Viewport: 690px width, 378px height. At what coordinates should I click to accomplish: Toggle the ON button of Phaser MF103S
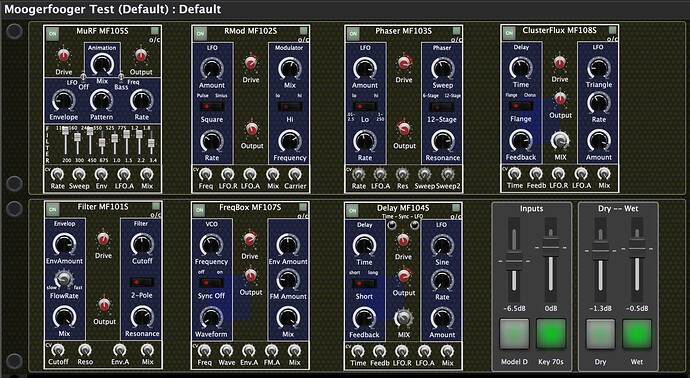coord(353,34)
